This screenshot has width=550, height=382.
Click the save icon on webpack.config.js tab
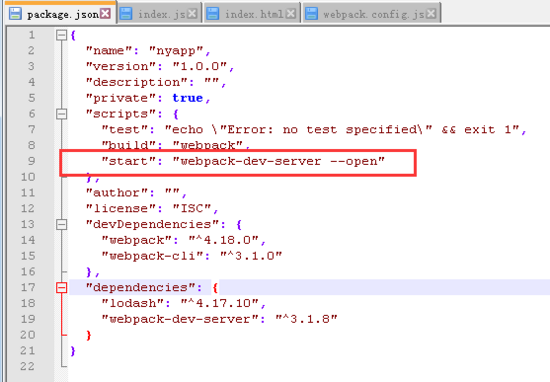[x=311, y=14]
